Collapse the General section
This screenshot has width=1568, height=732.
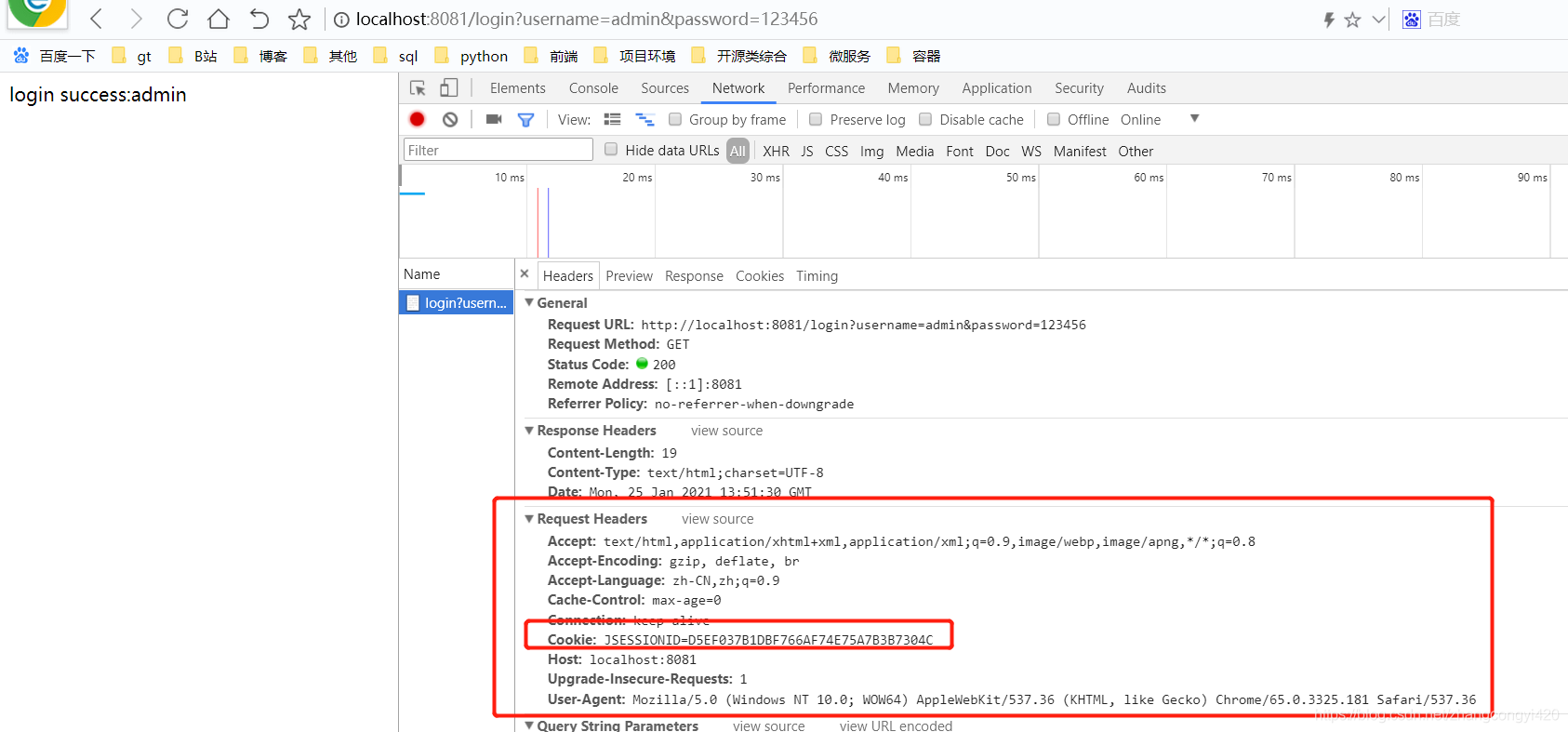529,302
